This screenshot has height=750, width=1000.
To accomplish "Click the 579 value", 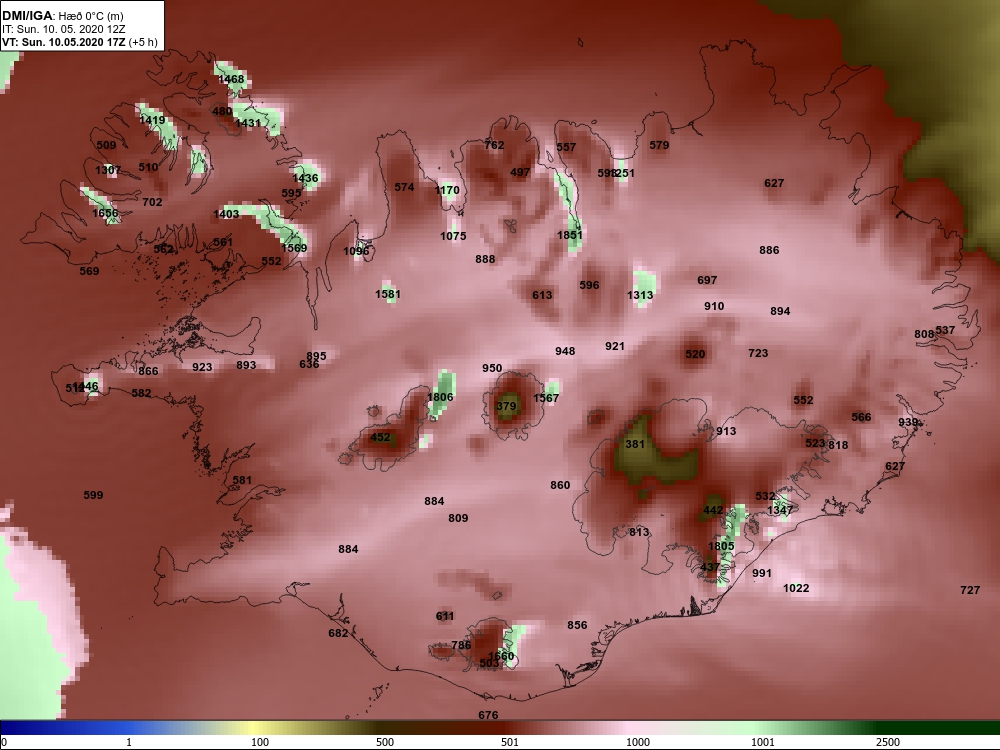I will [x=659, y=145].
